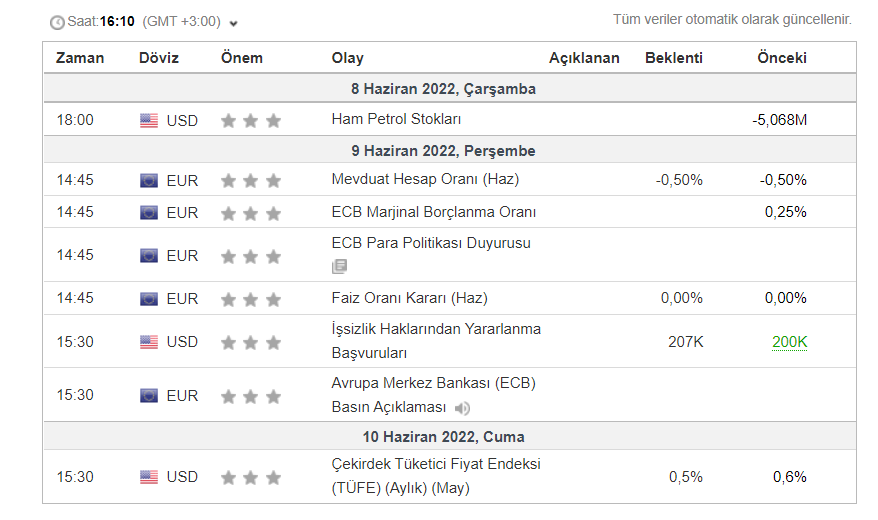This screenshot has width=878, height=520.
Task: Click the green 200K previous value
Action: (789, 342)
